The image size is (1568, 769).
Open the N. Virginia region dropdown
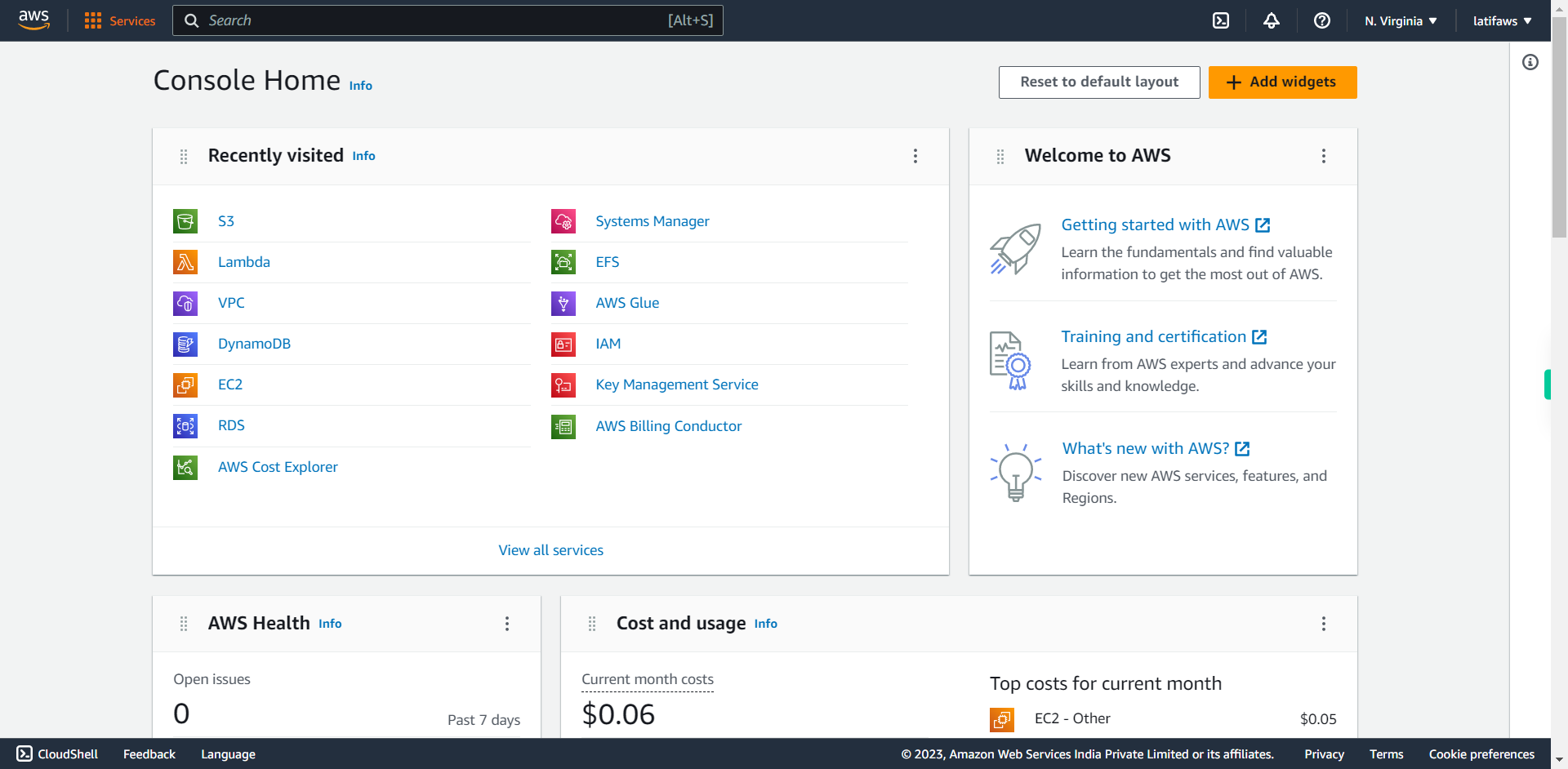(x=1401, y=20)
